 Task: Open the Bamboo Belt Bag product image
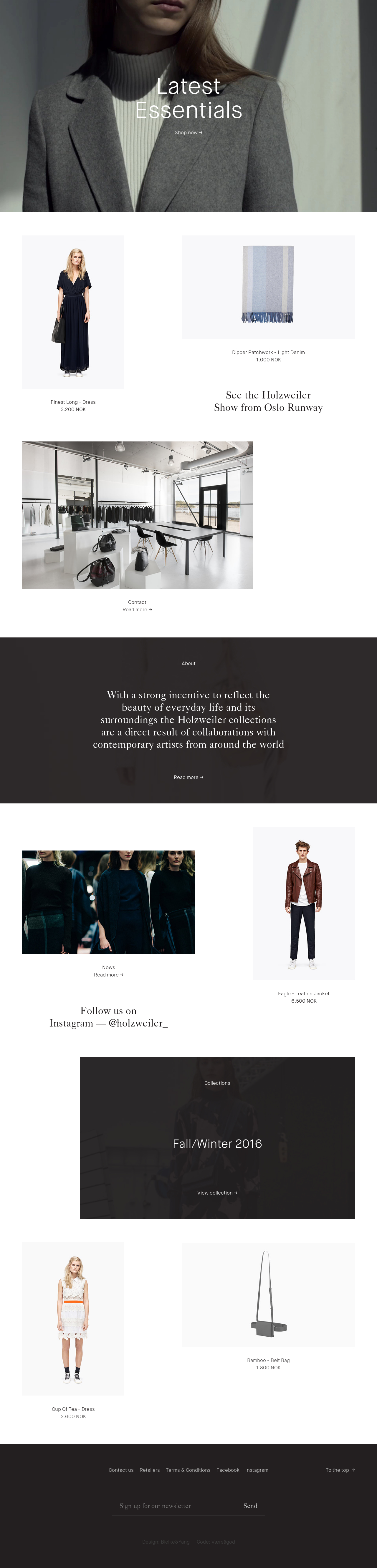tap(268, 1294)
